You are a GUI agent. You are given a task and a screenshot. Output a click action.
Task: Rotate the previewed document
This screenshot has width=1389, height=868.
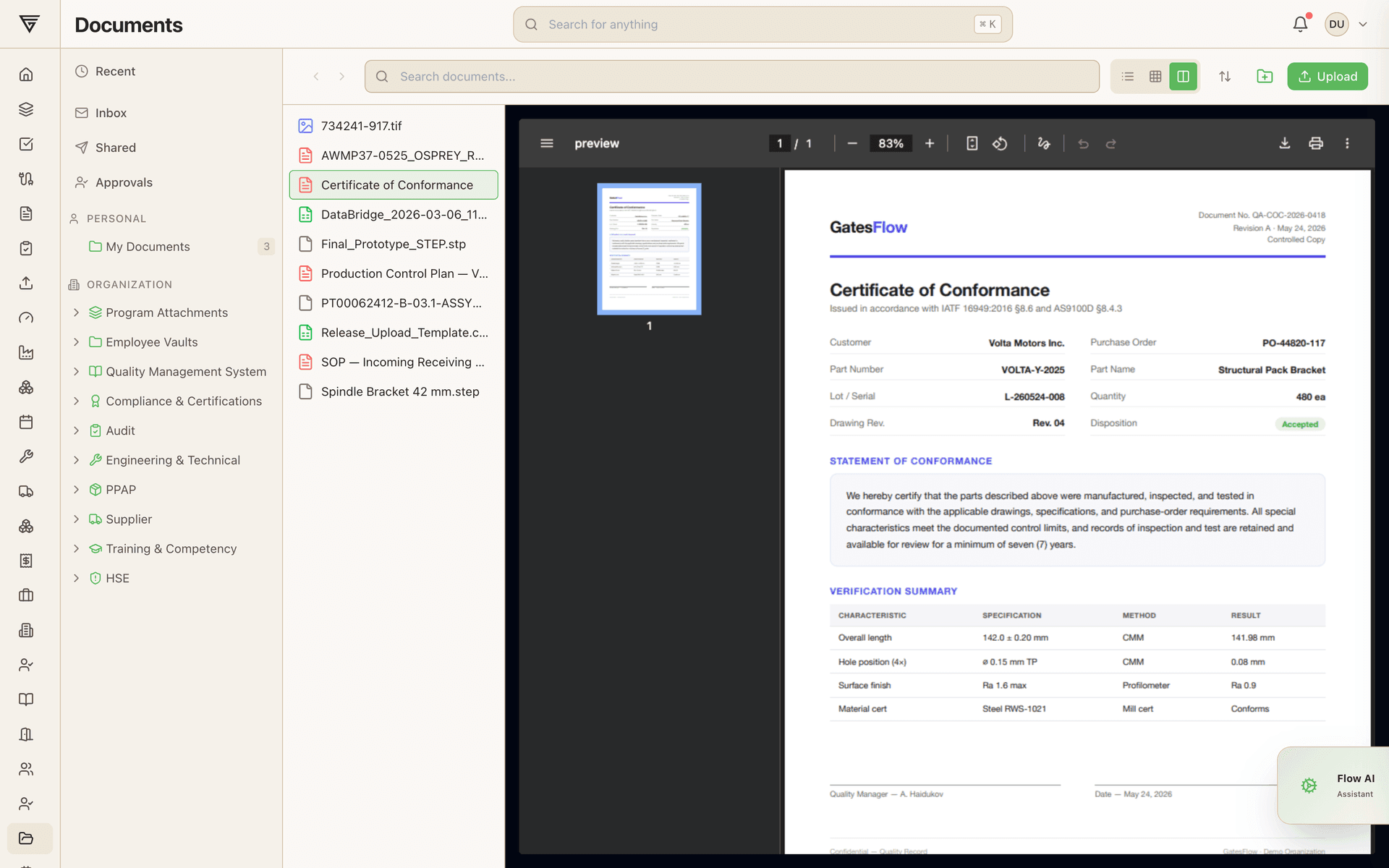[1000, 143]
